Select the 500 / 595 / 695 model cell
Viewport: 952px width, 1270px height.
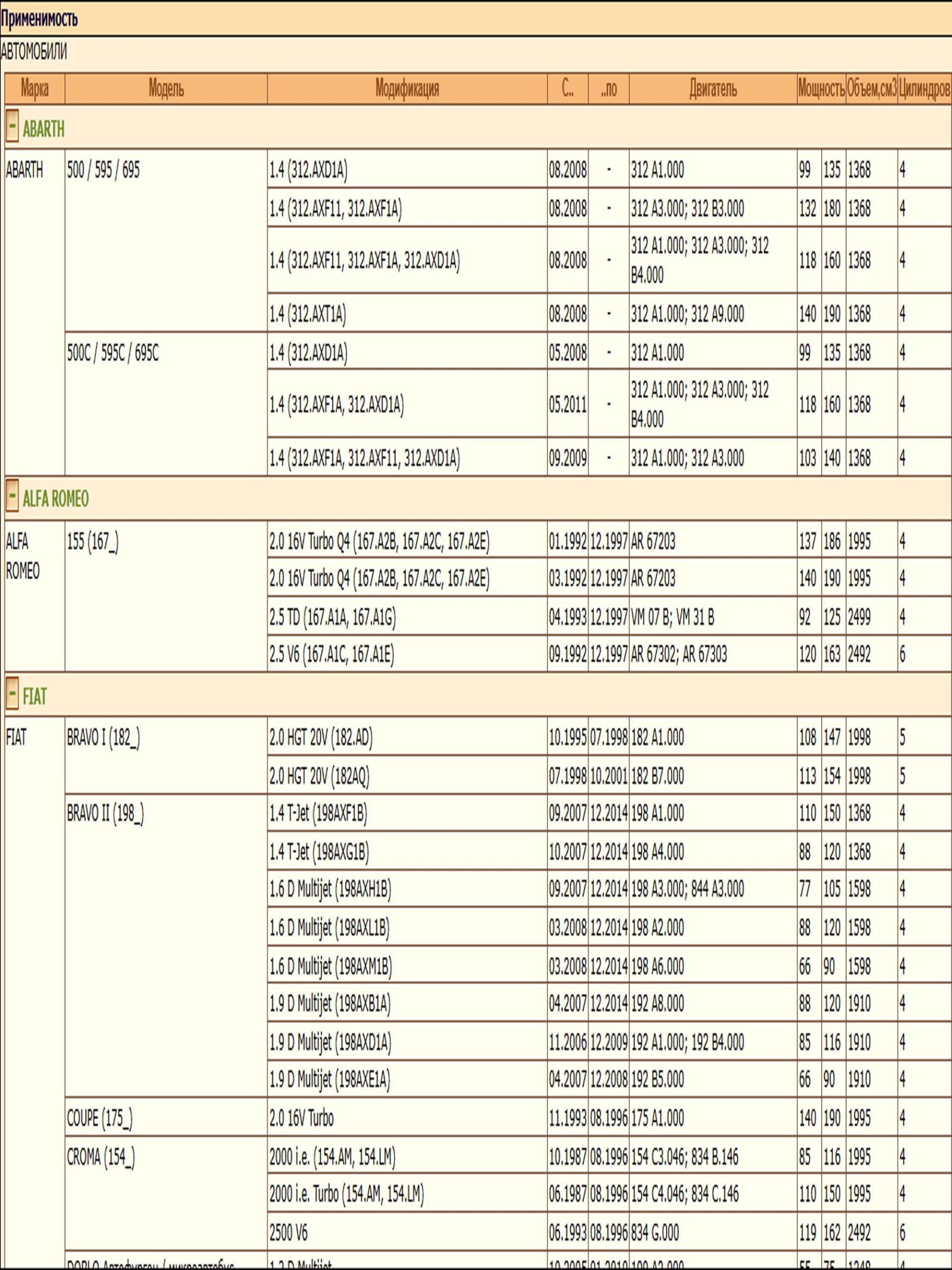coord(103,171)
